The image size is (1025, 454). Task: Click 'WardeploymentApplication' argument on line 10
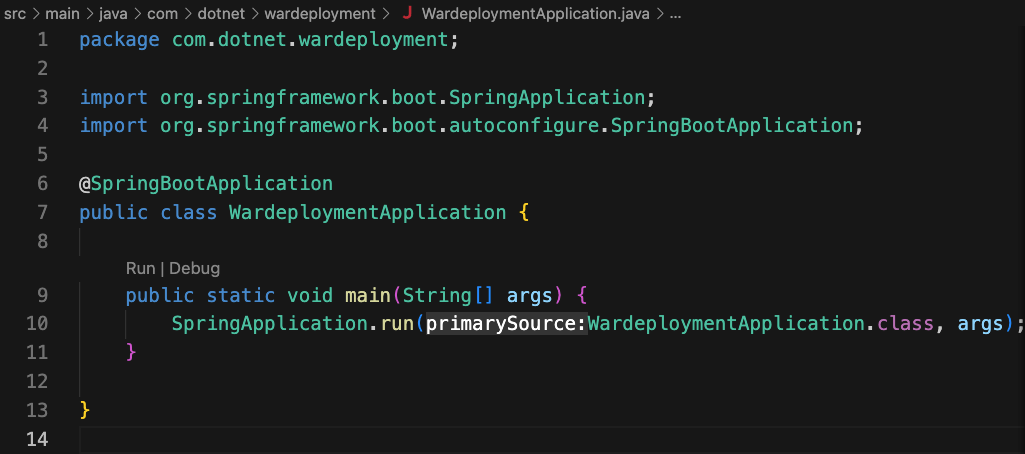click(x=727, y=323)
